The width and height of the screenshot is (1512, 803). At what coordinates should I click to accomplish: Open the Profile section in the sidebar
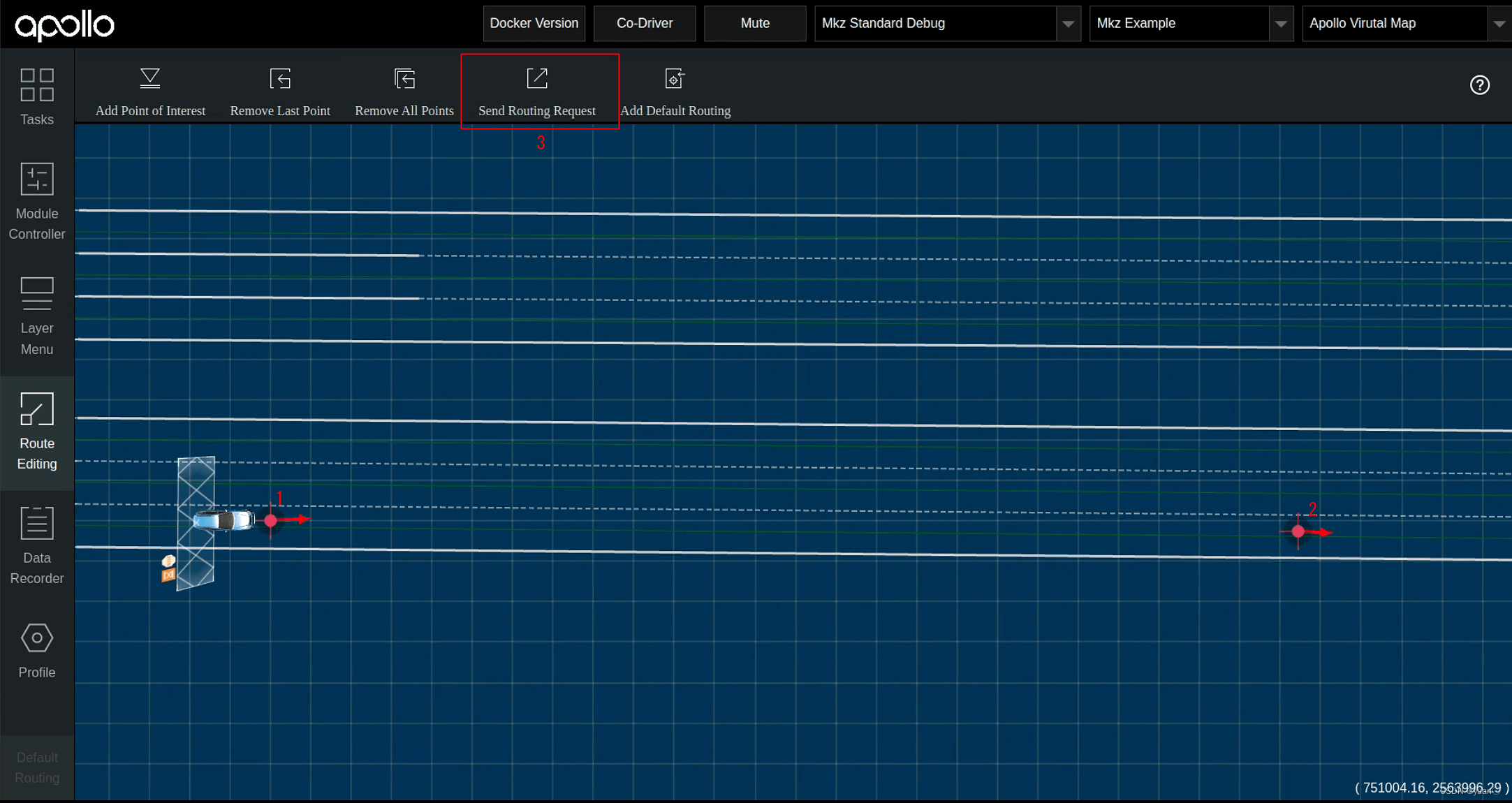(37, 650)
